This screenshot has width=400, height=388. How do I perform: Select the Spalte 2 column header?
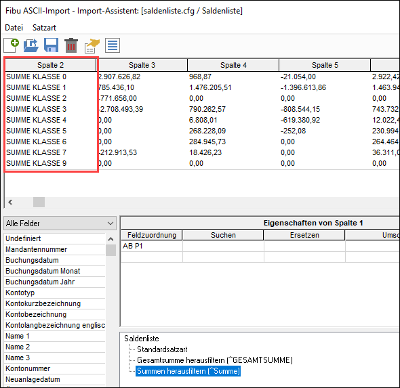pos(51,65)
